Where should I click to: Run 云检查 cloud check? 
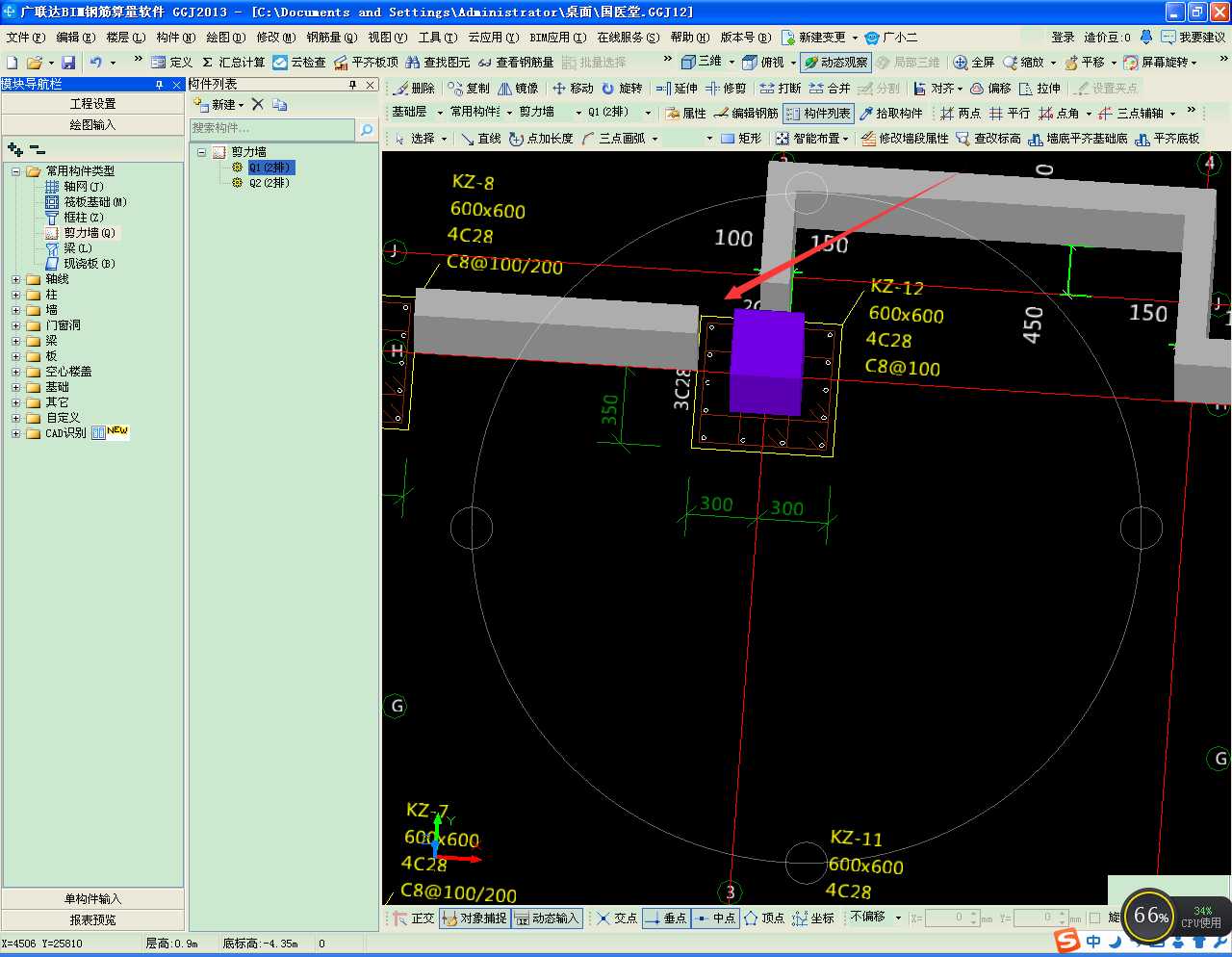pos(299,63)
